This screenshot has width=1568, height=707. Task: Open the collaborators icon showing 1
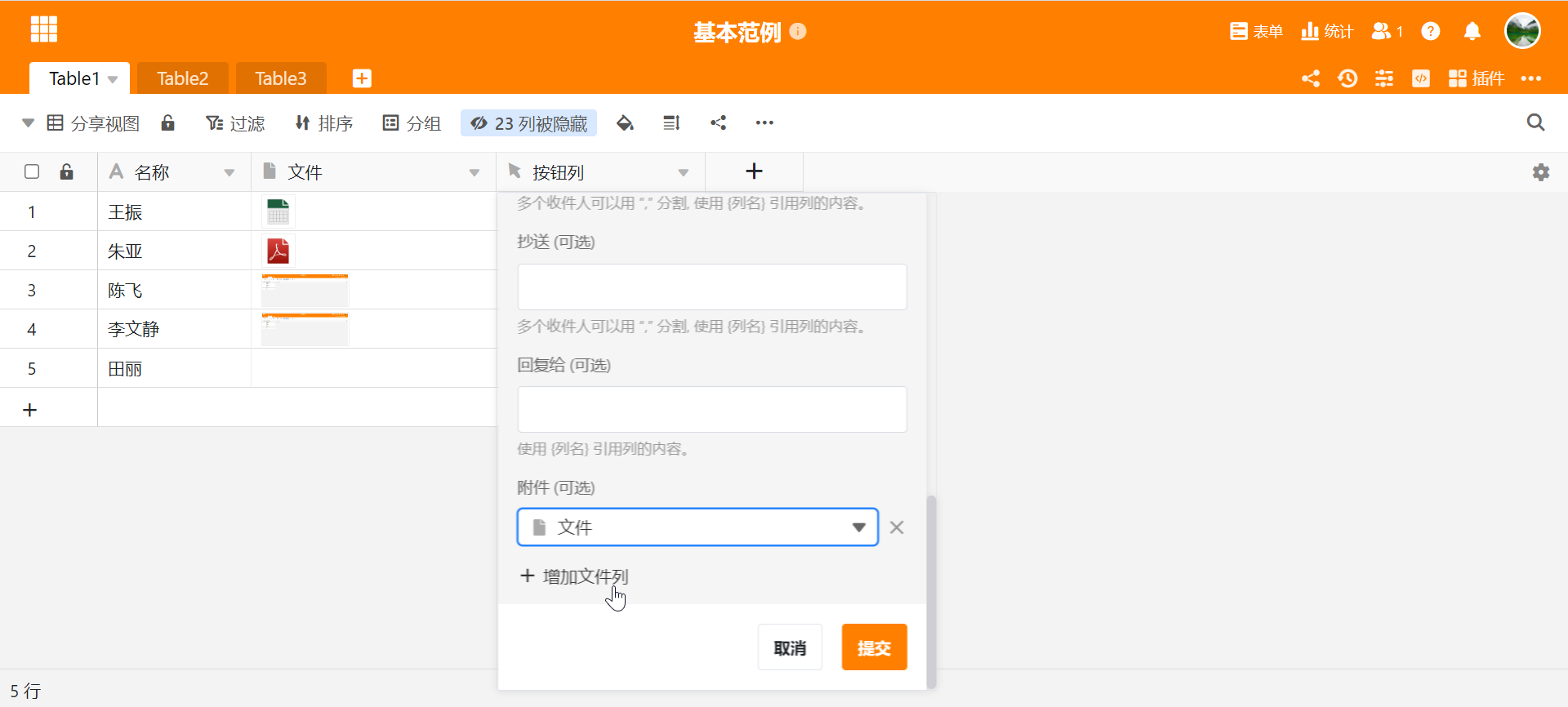coord(1387,31)
